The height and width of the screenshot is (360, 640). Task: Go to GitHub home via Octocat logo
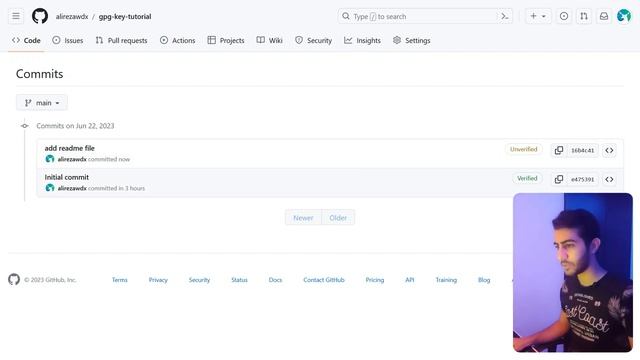40,16
